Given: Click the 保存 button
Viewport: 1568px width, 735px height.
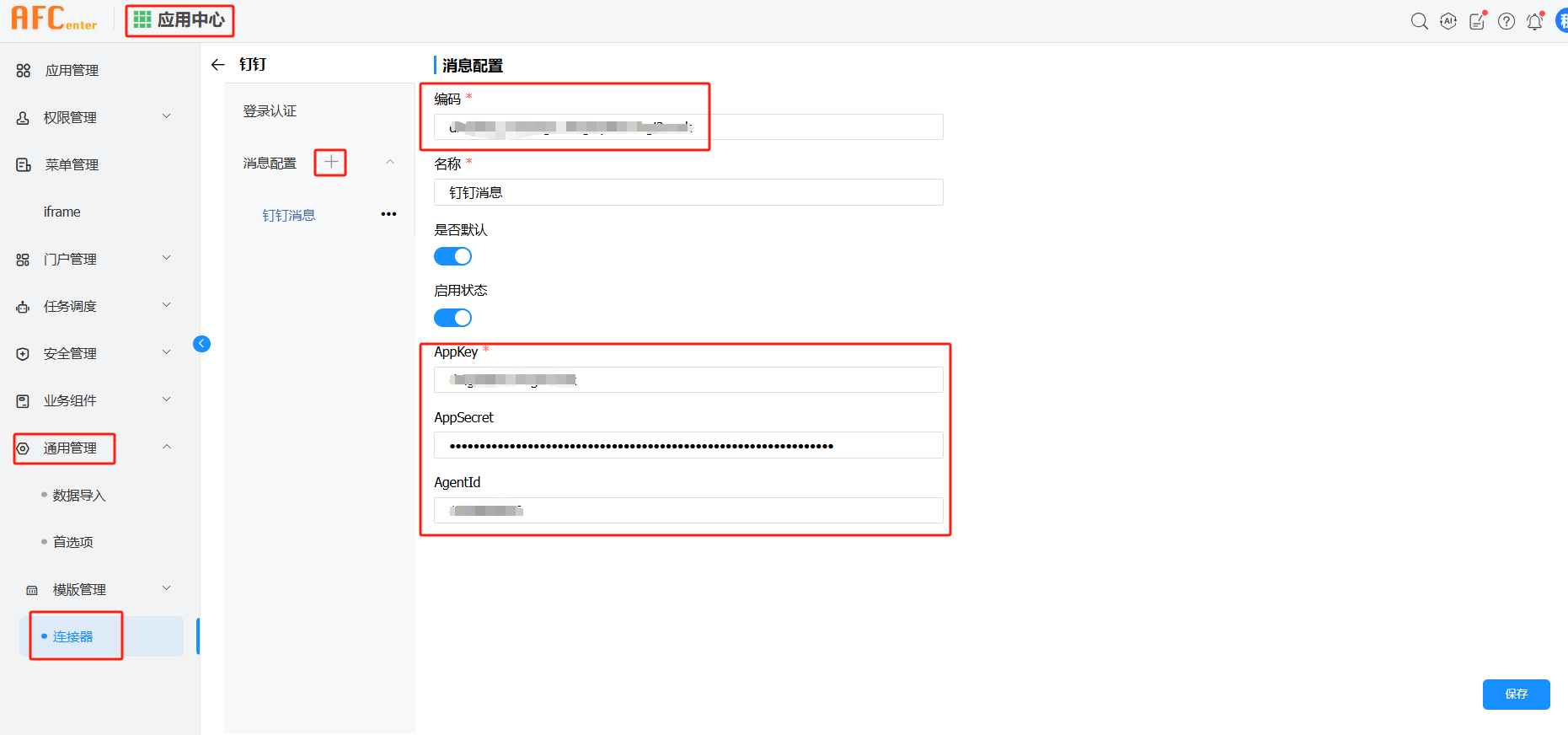Looking at the screenshot, I should [x=1516, y=694].
